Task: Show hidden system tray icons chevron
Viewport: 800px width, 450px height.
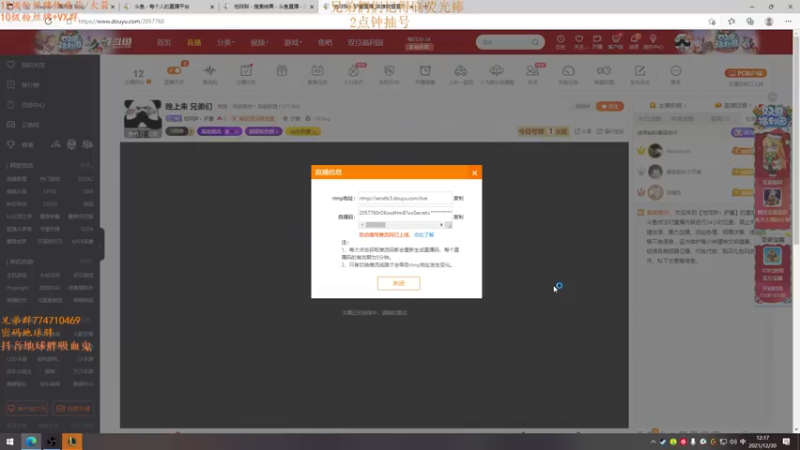Action: tap(653, 442)
